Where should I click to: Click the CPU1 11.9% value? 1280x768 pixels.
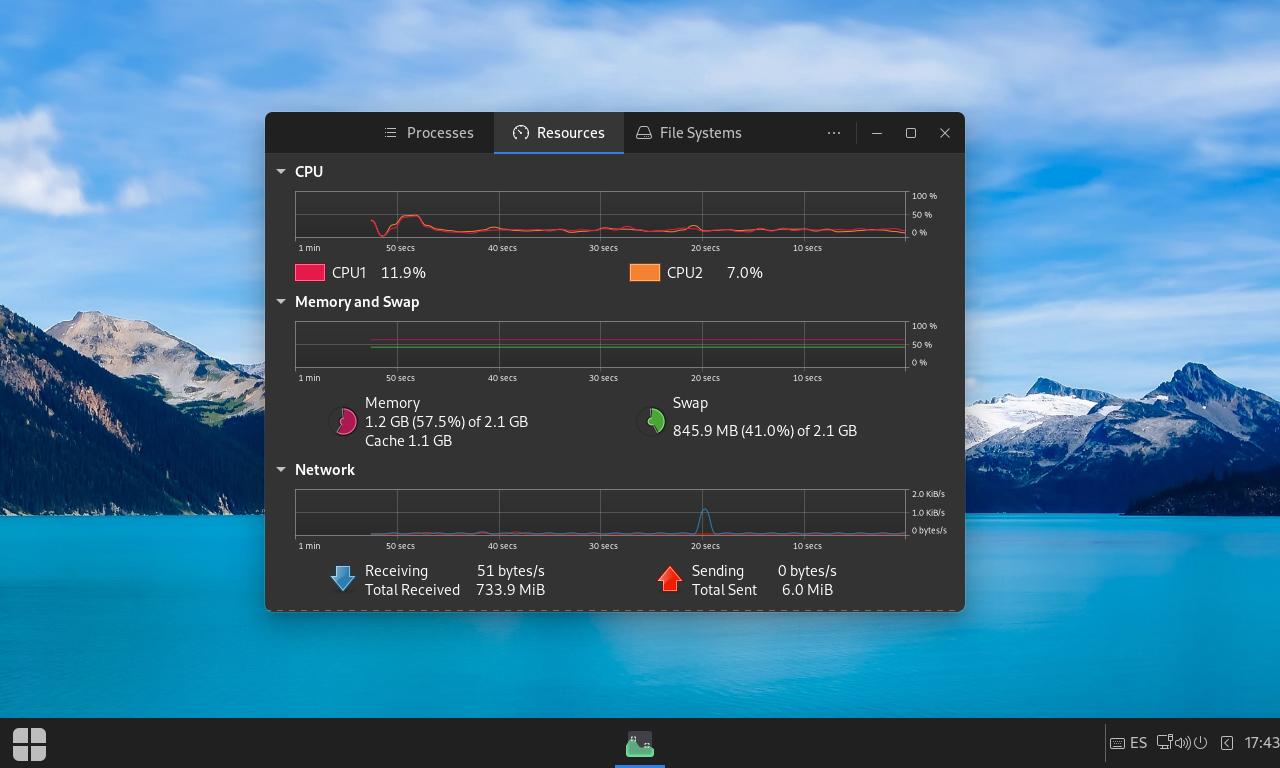coord(403,273)
